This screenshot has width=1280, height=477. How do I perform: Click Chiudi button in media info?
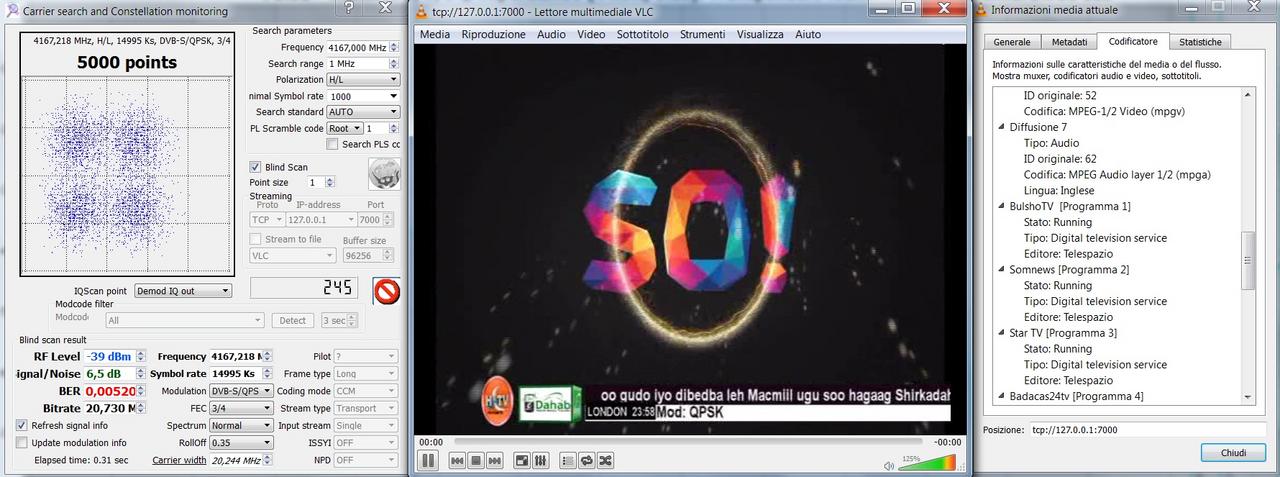coord(1232,453)
